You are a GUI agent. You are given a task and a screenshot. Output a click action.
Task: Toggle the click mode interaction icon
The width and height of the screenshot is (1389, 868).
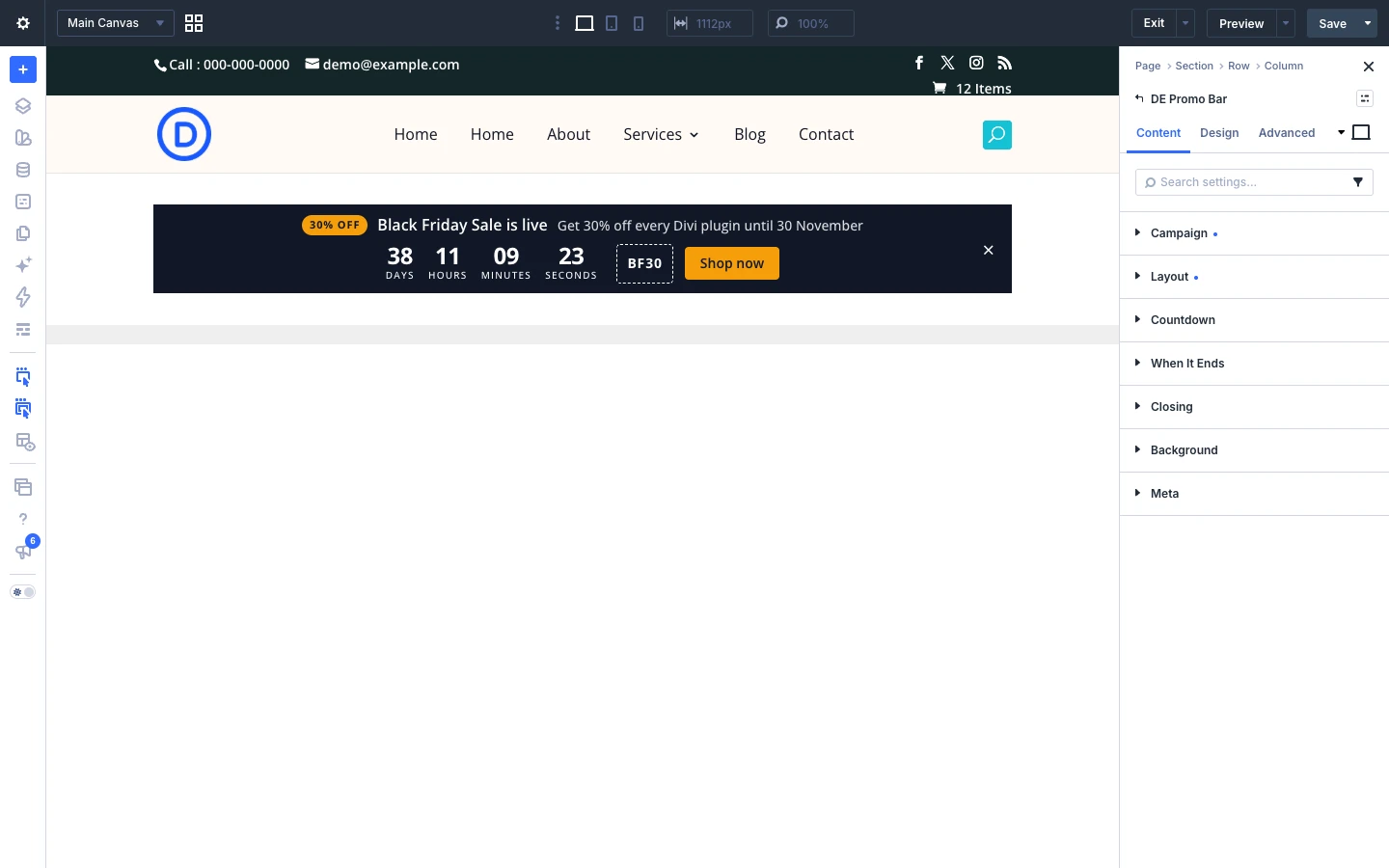[x=23, y=377]
